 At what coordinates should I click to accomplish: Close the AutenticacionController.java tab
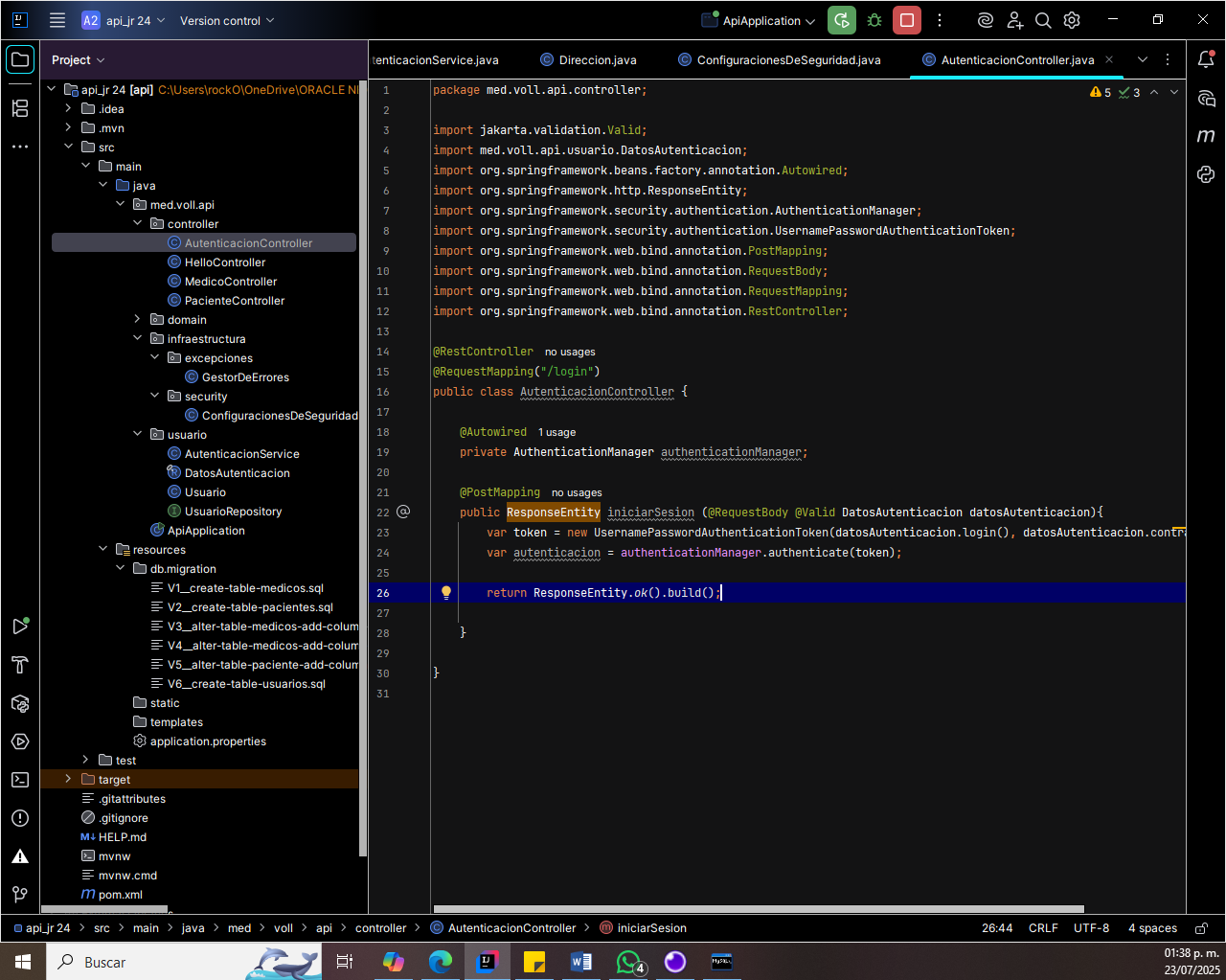pos(1109,59)
